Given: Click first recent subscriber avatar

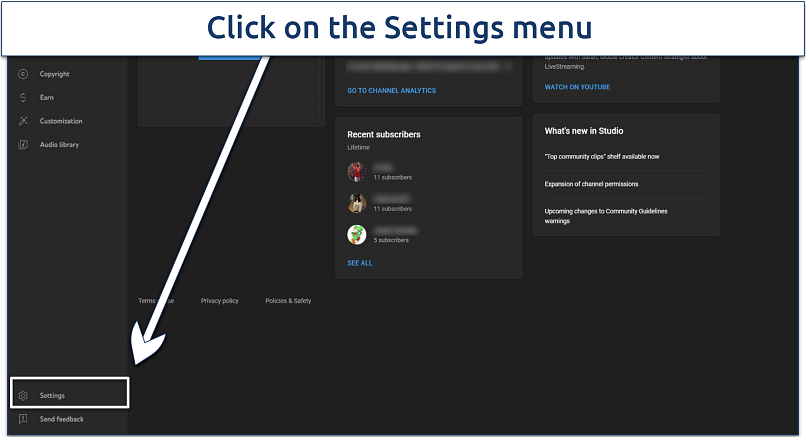Looking at the screenshot, I should click(x=357, y=172).
